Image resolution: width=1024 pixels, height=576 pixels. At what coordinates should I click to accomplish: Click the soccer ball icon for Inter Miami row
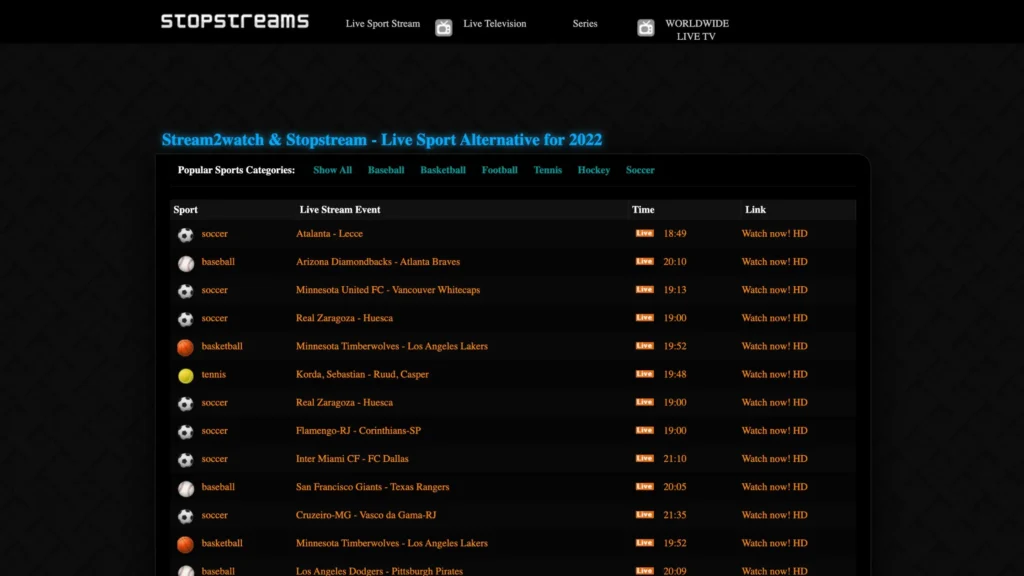click(x=185, y=459)
